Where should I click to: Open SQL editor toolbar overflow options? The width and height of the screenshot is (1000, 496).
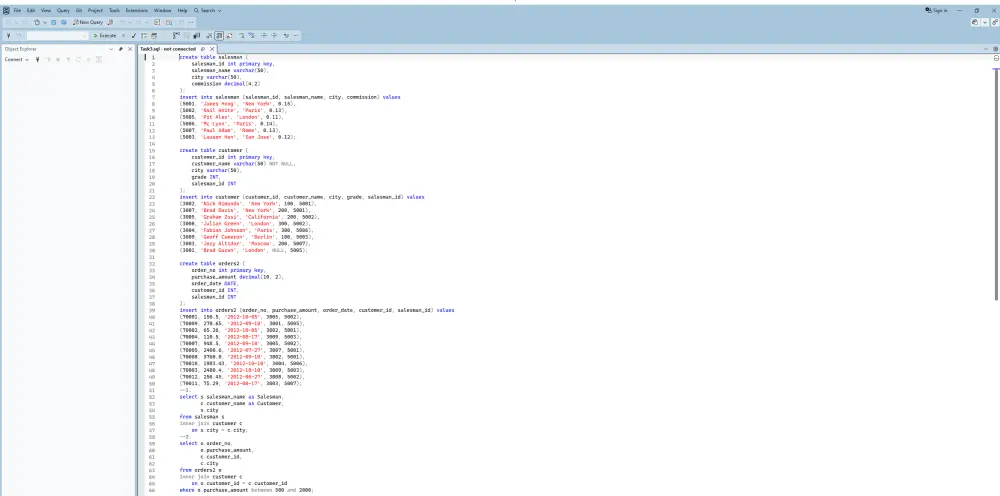click(296, 36)
